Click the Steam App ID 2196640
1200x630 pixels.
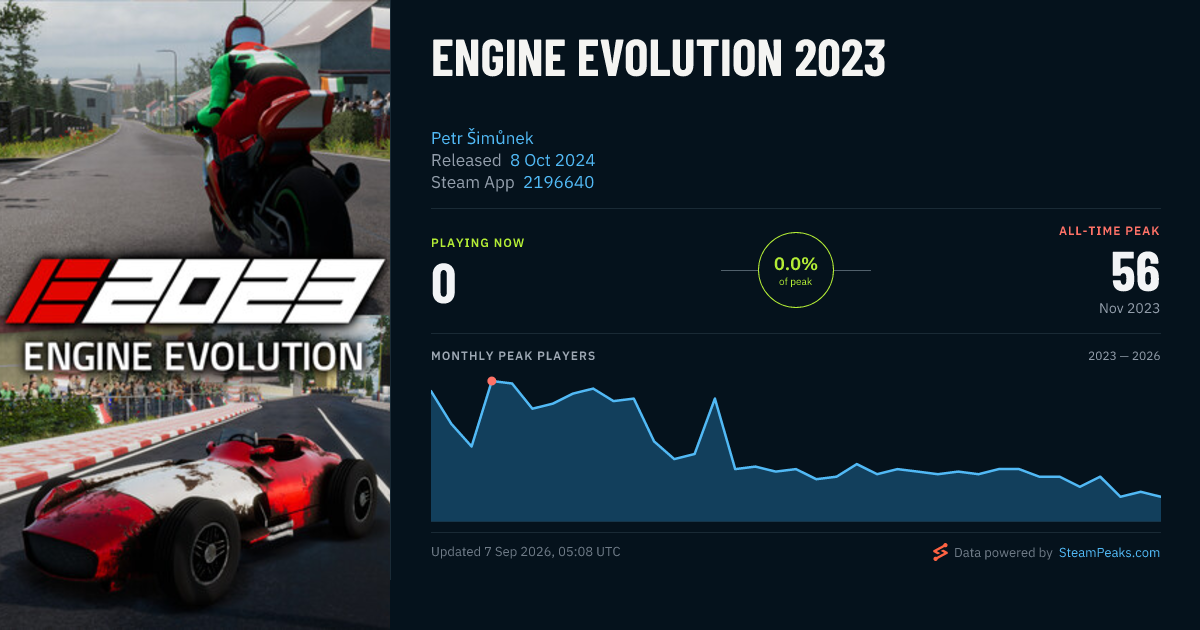(x=558, y=182)
